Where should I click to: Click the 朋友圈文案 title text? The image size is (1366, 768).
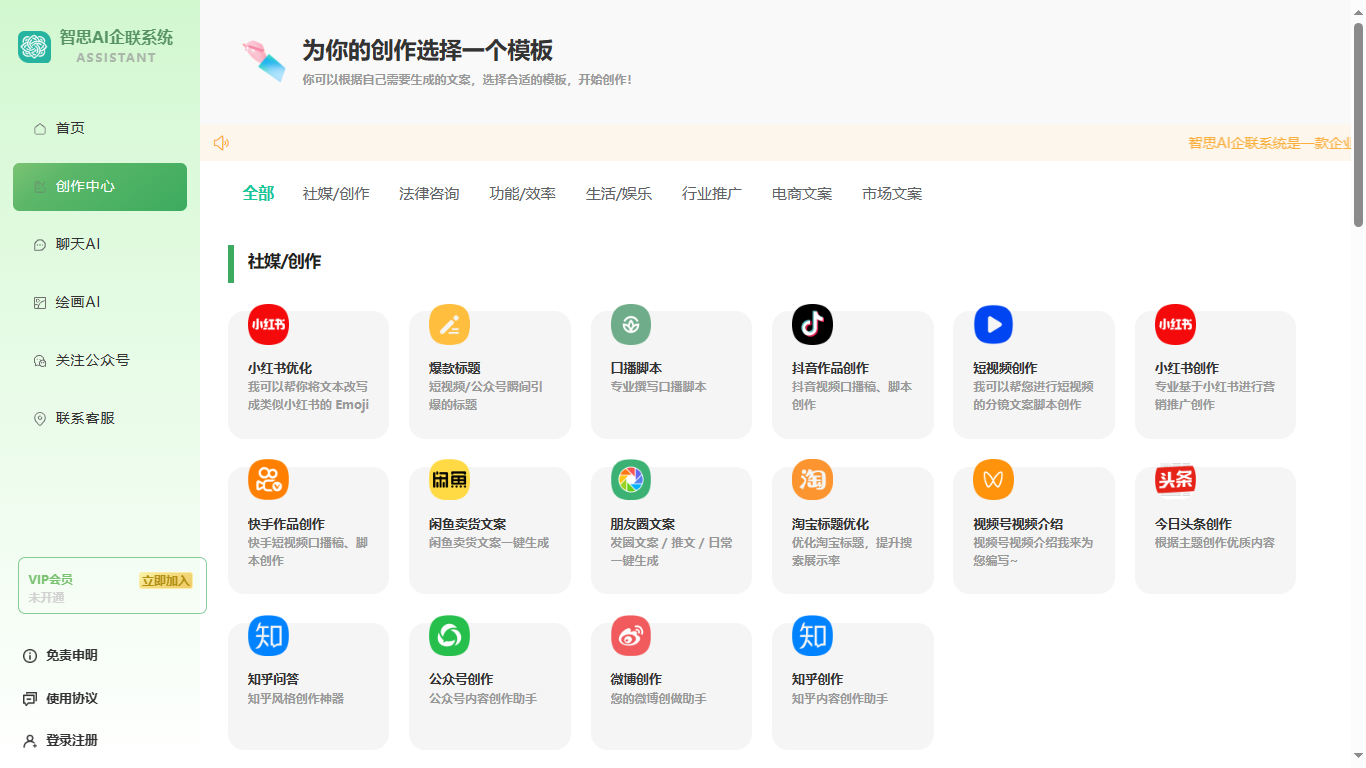point(643,524)
